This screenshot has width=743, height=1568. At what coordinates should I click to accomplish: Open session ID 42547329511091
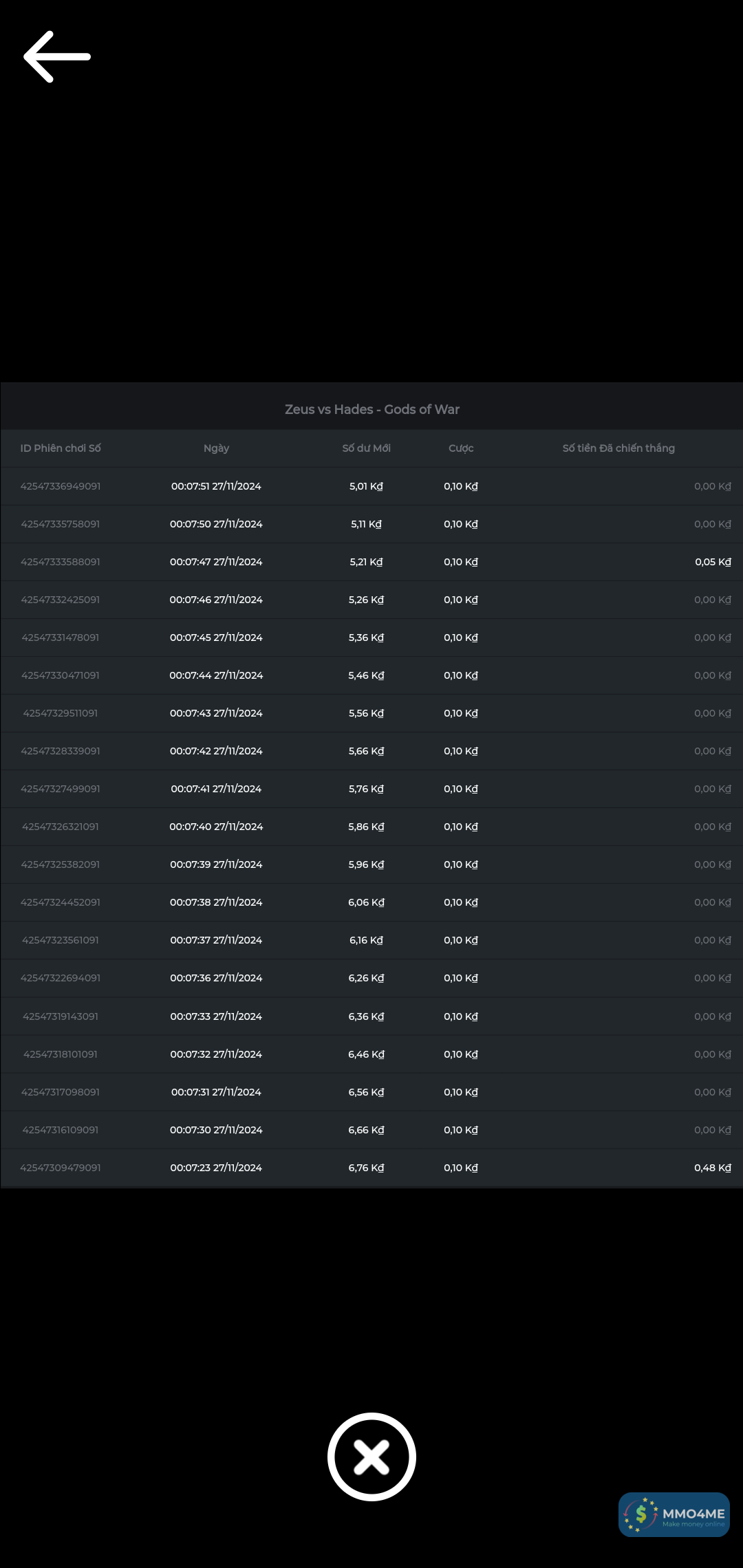(61, 713)
